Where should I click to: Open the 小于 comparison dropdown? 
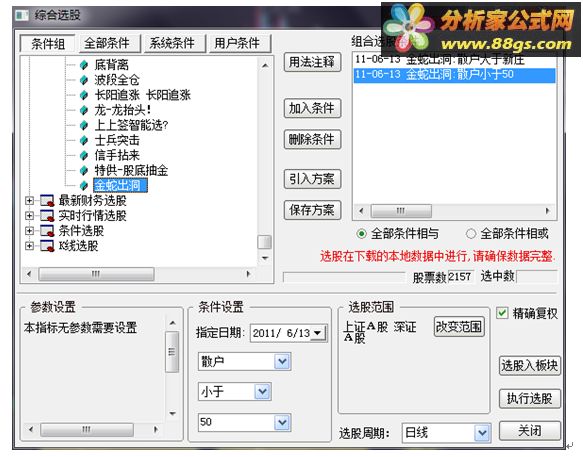[x=262, y=392]
